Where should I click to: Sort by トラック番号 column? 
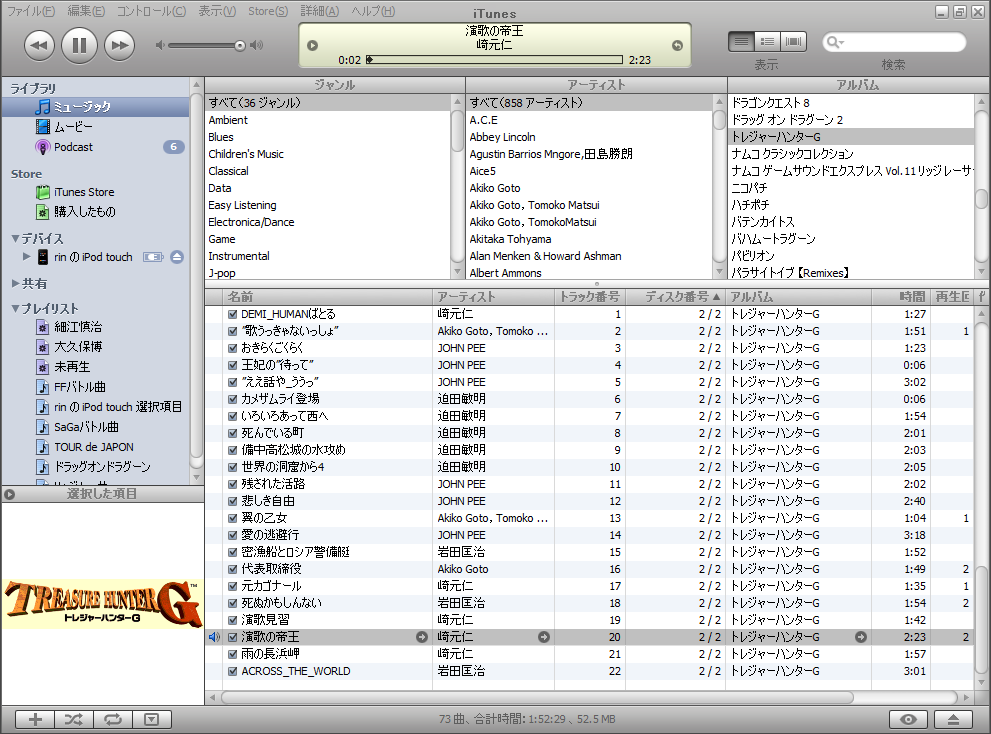tap(590, 297)
